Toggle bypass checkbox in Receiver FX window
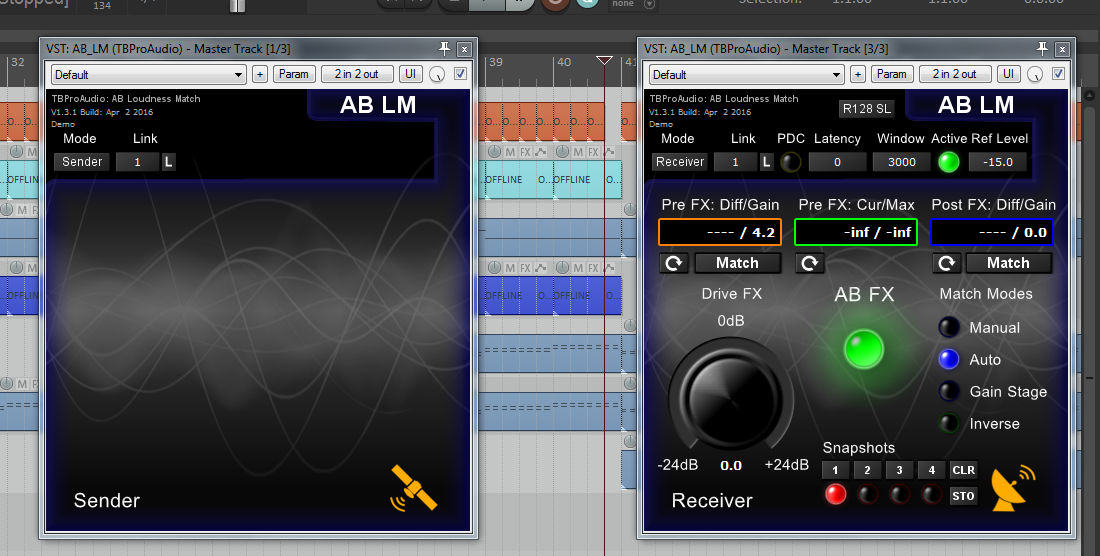 (1058, 74)
